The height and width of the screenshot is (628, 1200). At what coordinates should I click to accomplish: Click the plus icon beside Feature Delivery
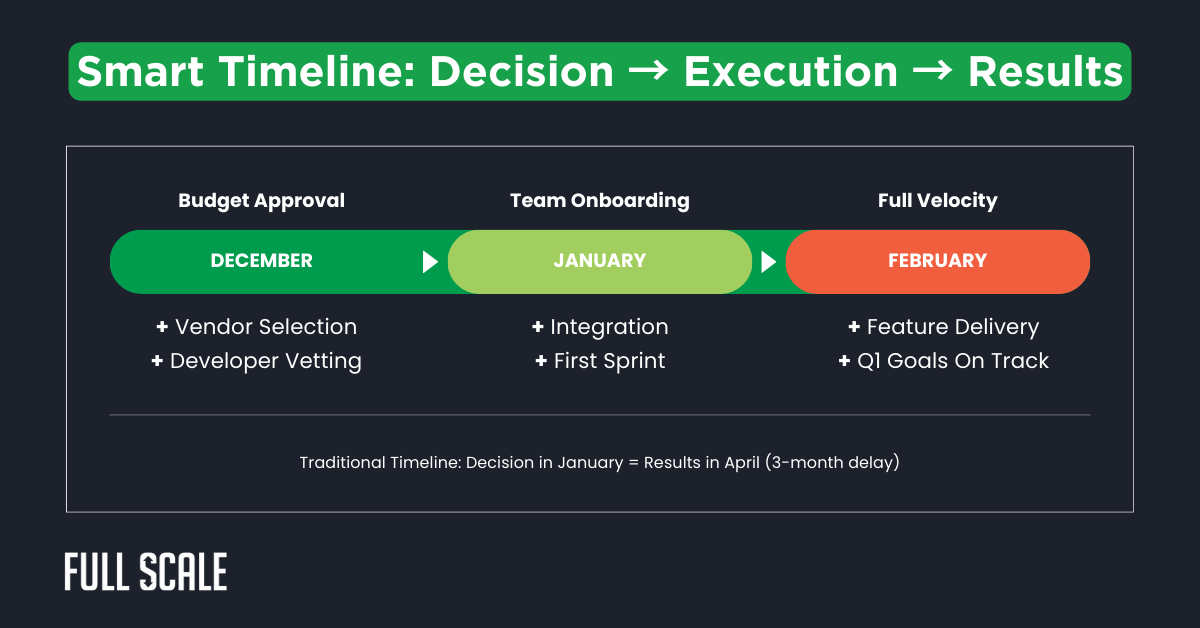tap(854, 327)
